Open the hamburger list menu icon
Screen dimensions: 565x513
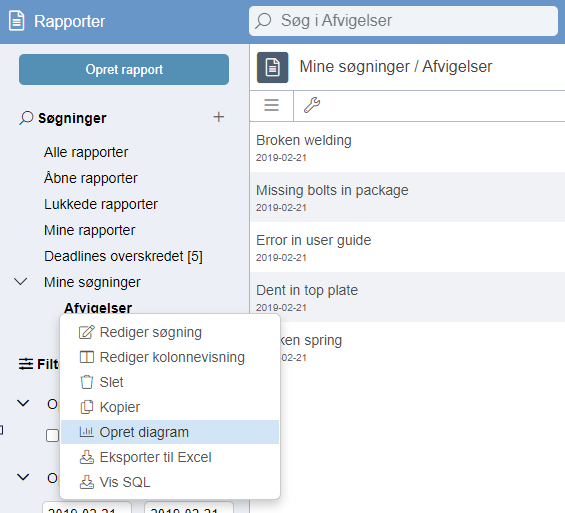click(x=271, y=105)
